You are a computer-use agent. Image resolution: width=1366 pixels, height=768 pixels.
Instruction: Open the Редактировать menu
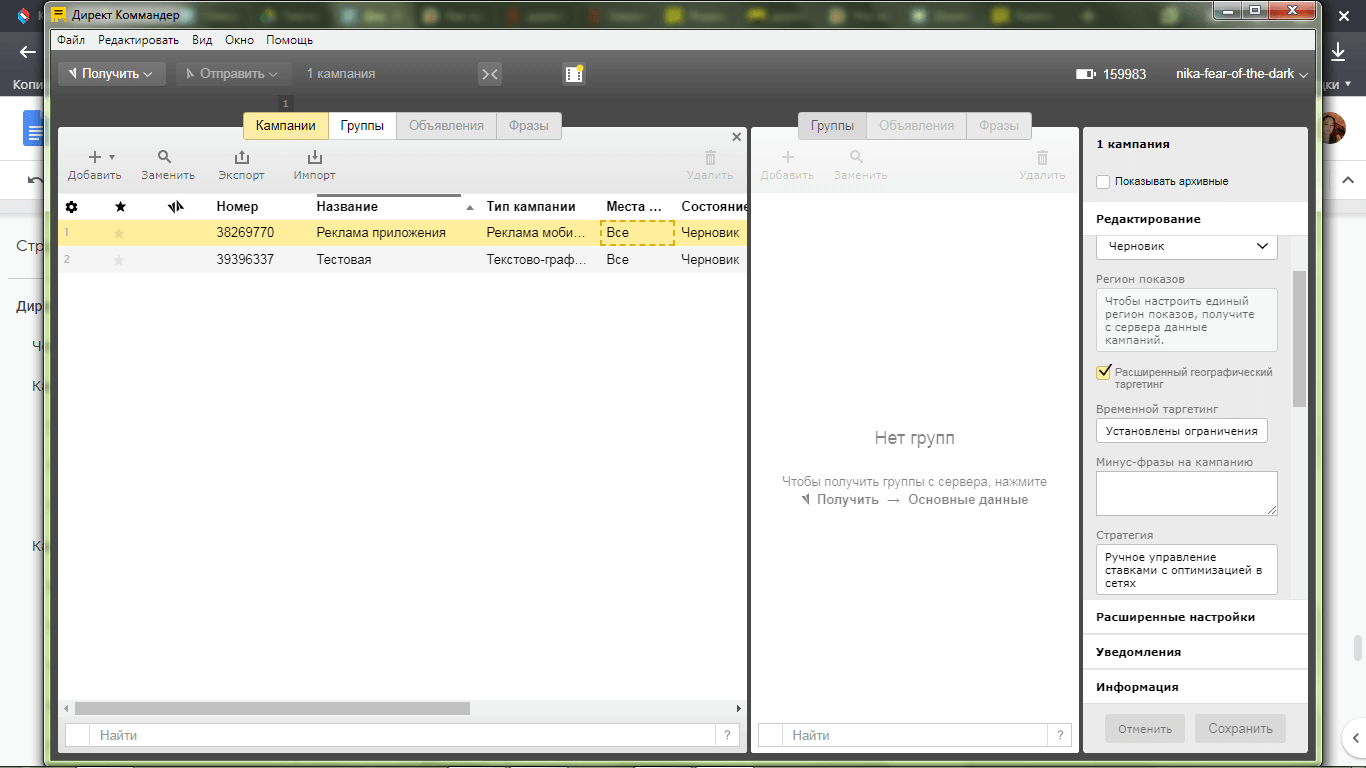coord(138,40)
